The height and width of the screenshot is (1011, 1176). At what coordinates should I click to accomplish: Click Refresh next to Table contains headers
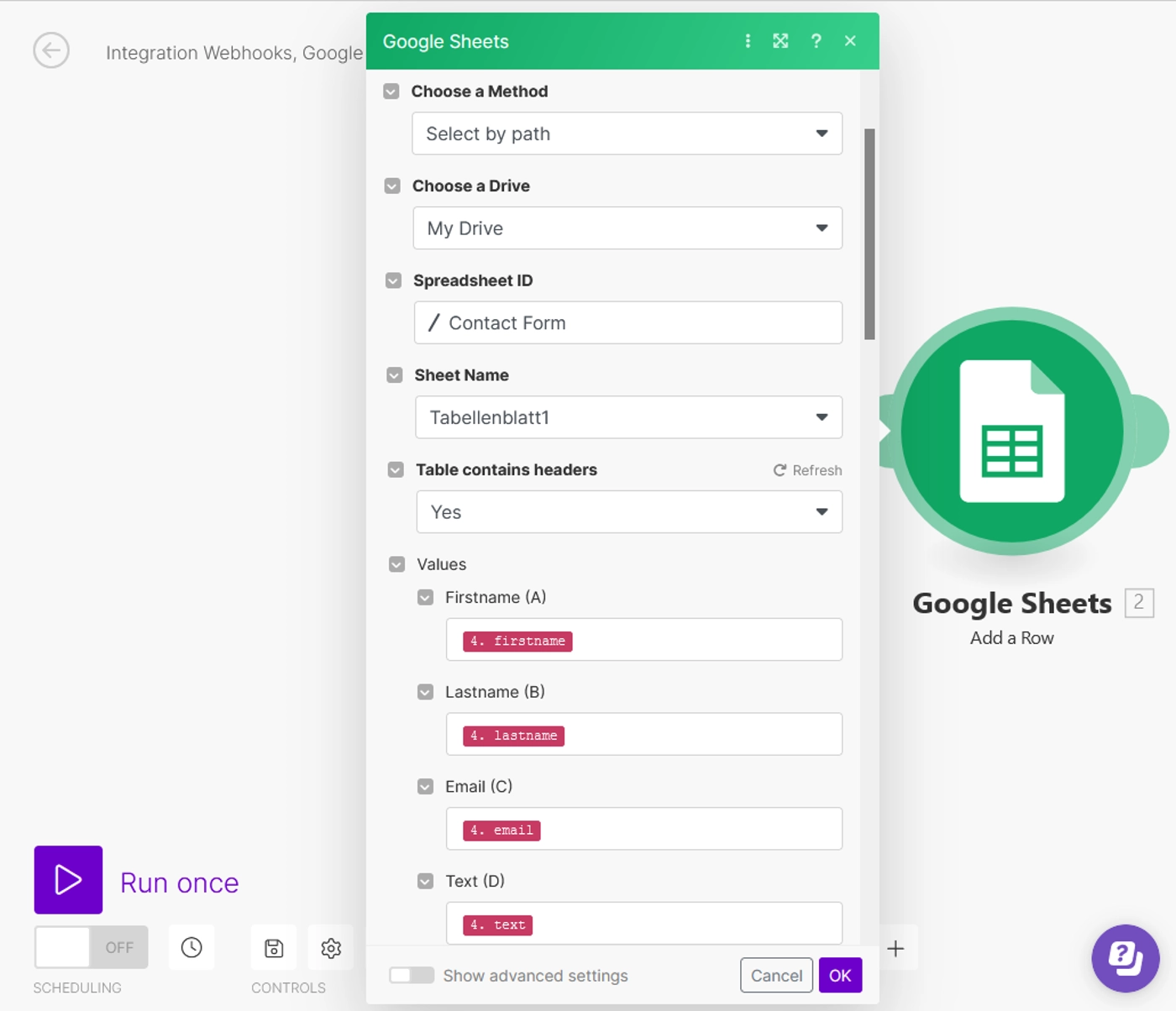click(x=807, y=470)
